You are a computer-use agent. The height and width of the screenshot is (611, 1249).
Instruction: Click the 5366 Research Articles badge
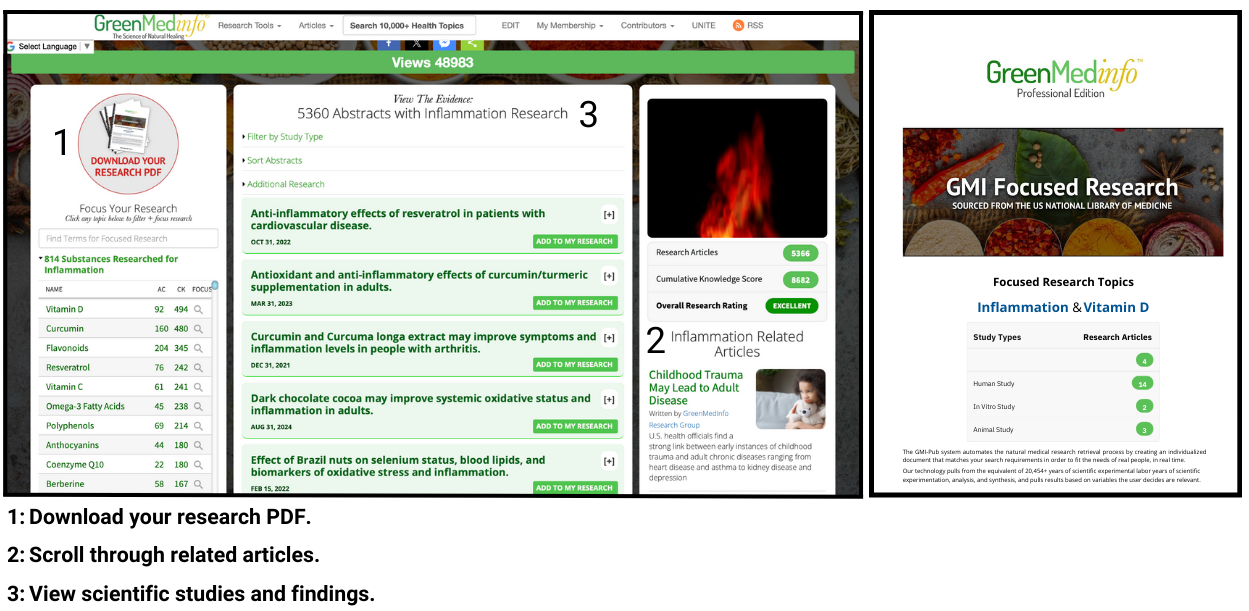[x=800, y=253]
